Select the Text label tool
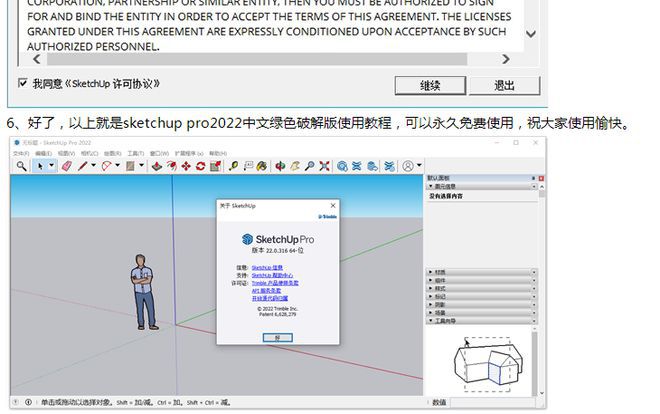660x414 pixels. pyautogui.click(x=248, y=166)
